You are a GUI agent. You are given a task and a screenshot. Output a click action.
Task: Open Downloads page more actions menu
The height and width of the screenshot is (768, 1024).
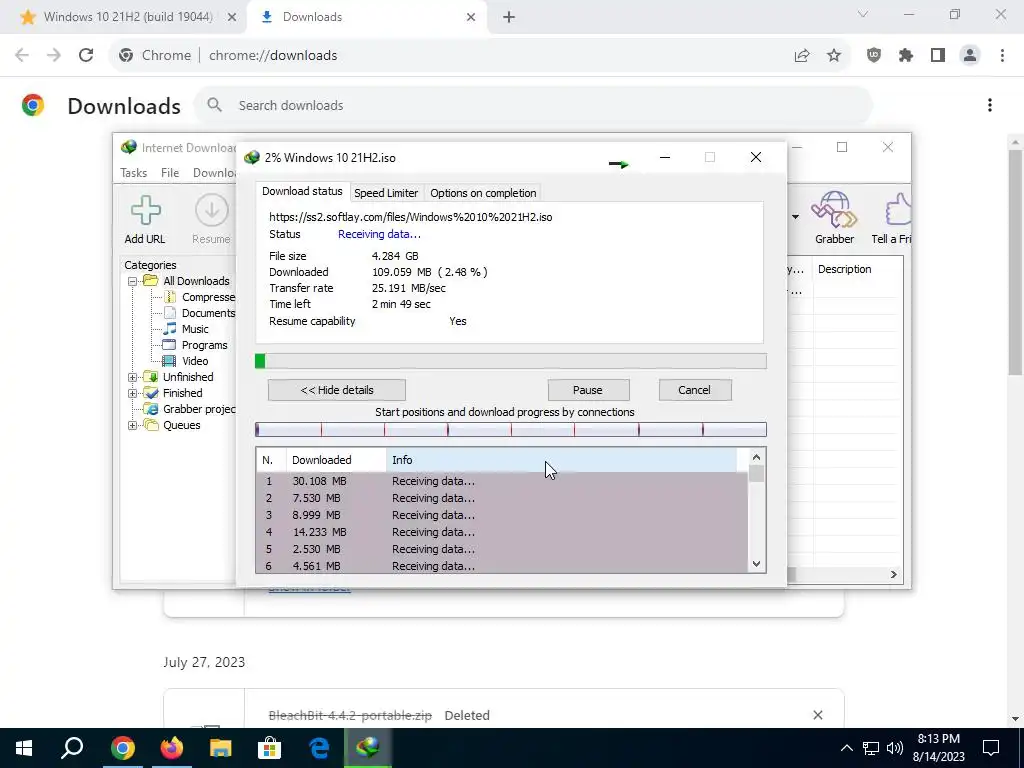tap(990, 105)
